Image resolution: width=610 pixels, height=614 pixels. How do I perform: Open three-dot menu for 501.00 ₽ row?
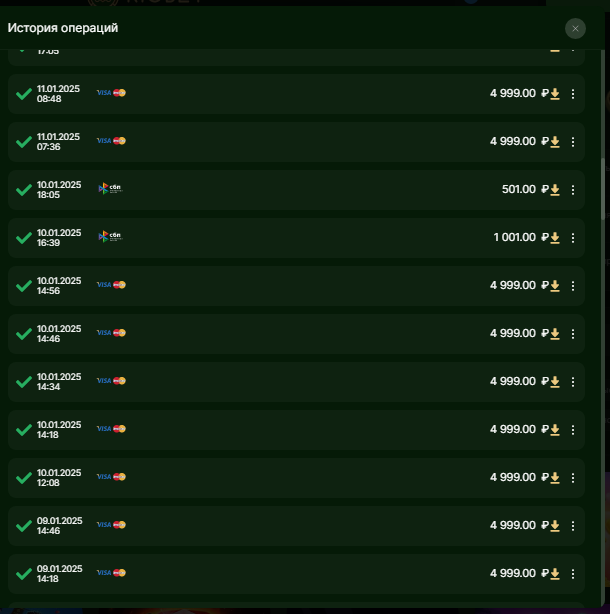(x=573, y=190)
